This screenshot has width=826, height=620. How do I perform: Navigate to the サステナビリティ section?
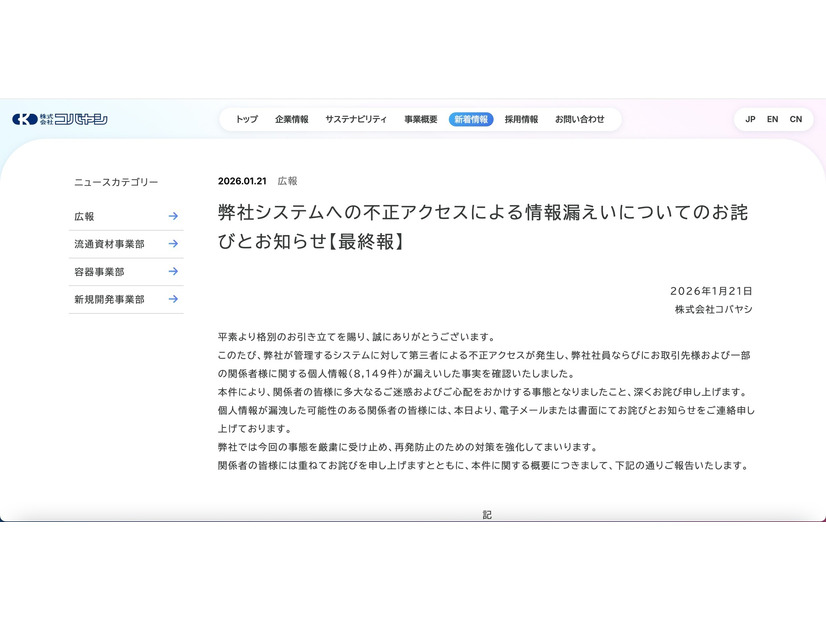(x=355, y=118)
